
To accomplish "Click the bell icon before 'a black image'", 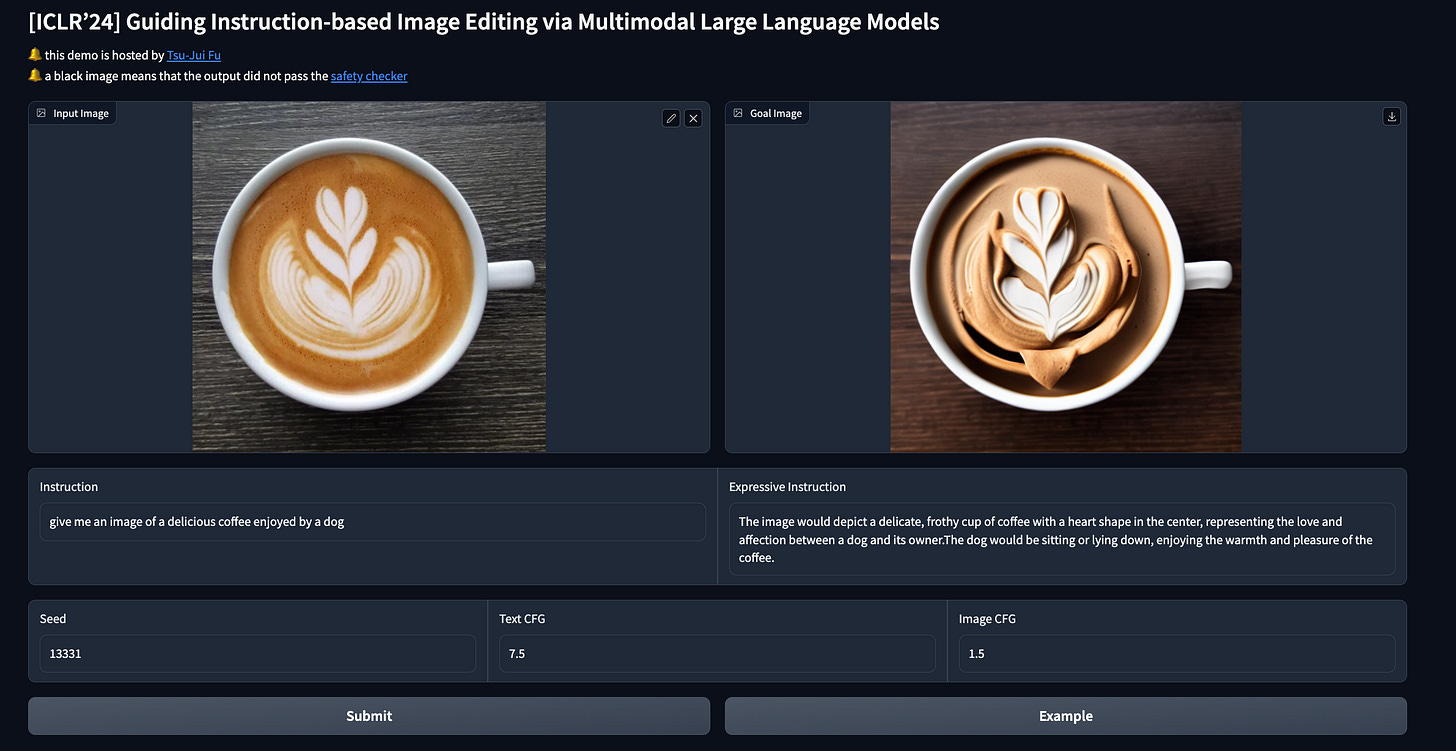I will click(35, 76).
